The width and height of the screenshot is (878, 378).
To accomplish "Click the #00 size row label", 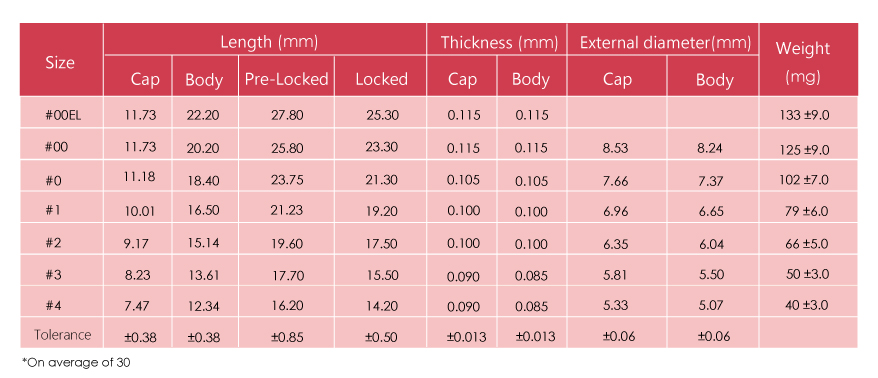I will tap(60, 145).
